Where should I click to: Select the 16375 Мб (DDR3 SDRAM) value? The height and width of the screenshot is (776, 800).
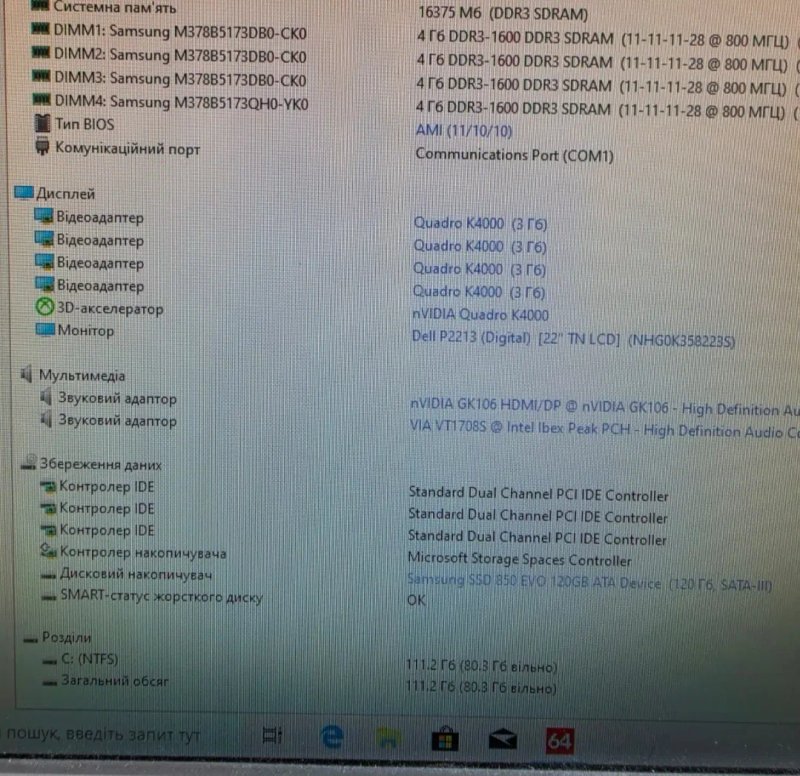503,13
